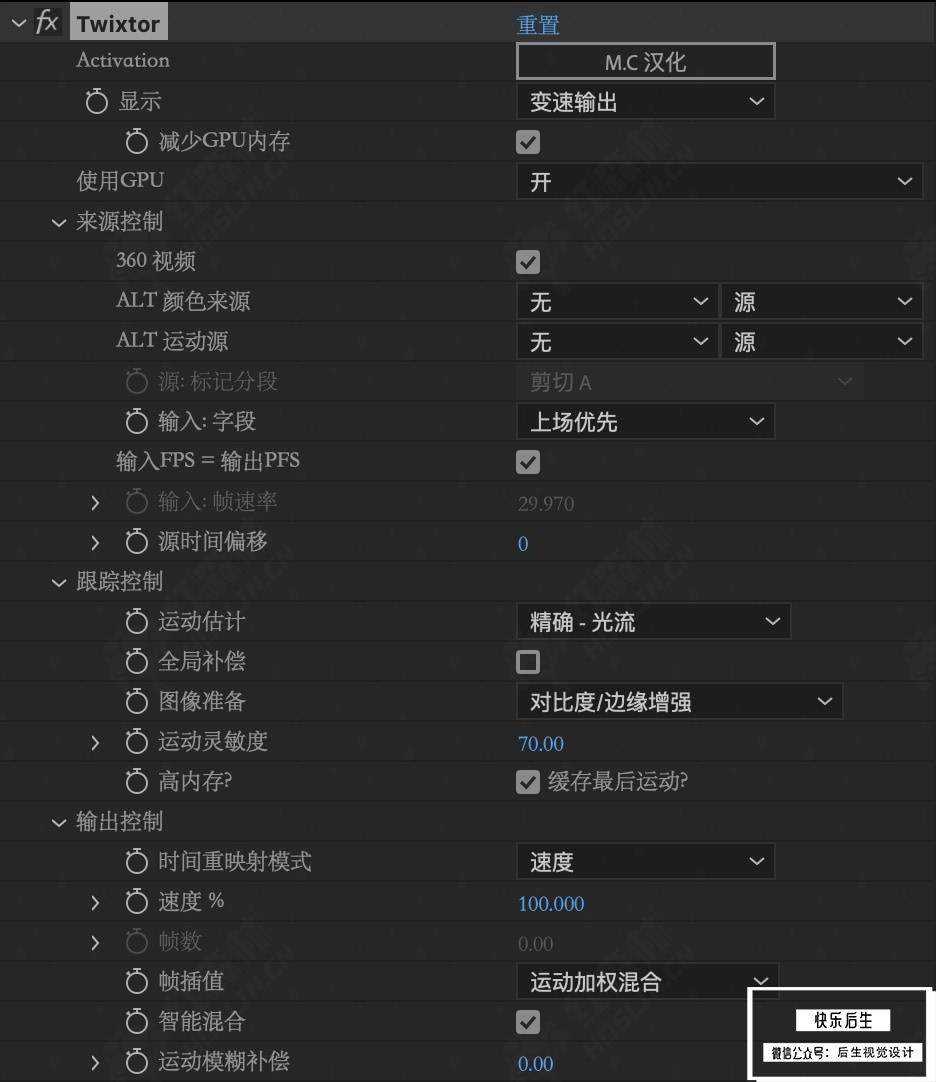Image resolution: width=936 pixels, height=1082 pixels.
Task: Open the 精确 - 光流 motion estimate dropdown
Action: pyautogui.click(x=653, y=622)
